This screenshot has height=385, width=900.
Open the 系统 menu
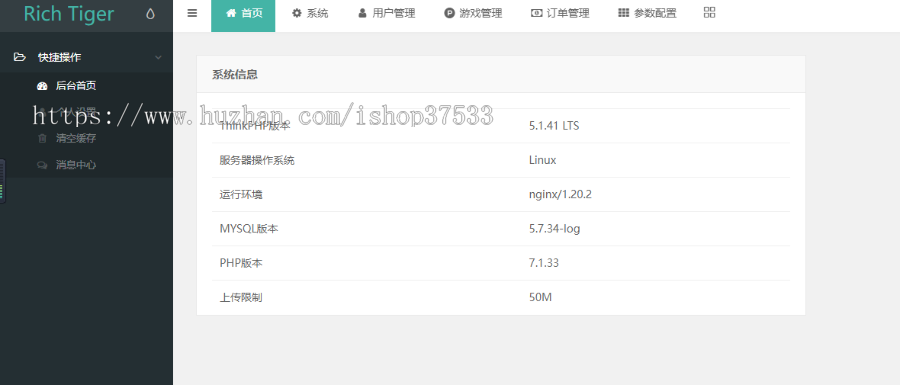(310, 13)
